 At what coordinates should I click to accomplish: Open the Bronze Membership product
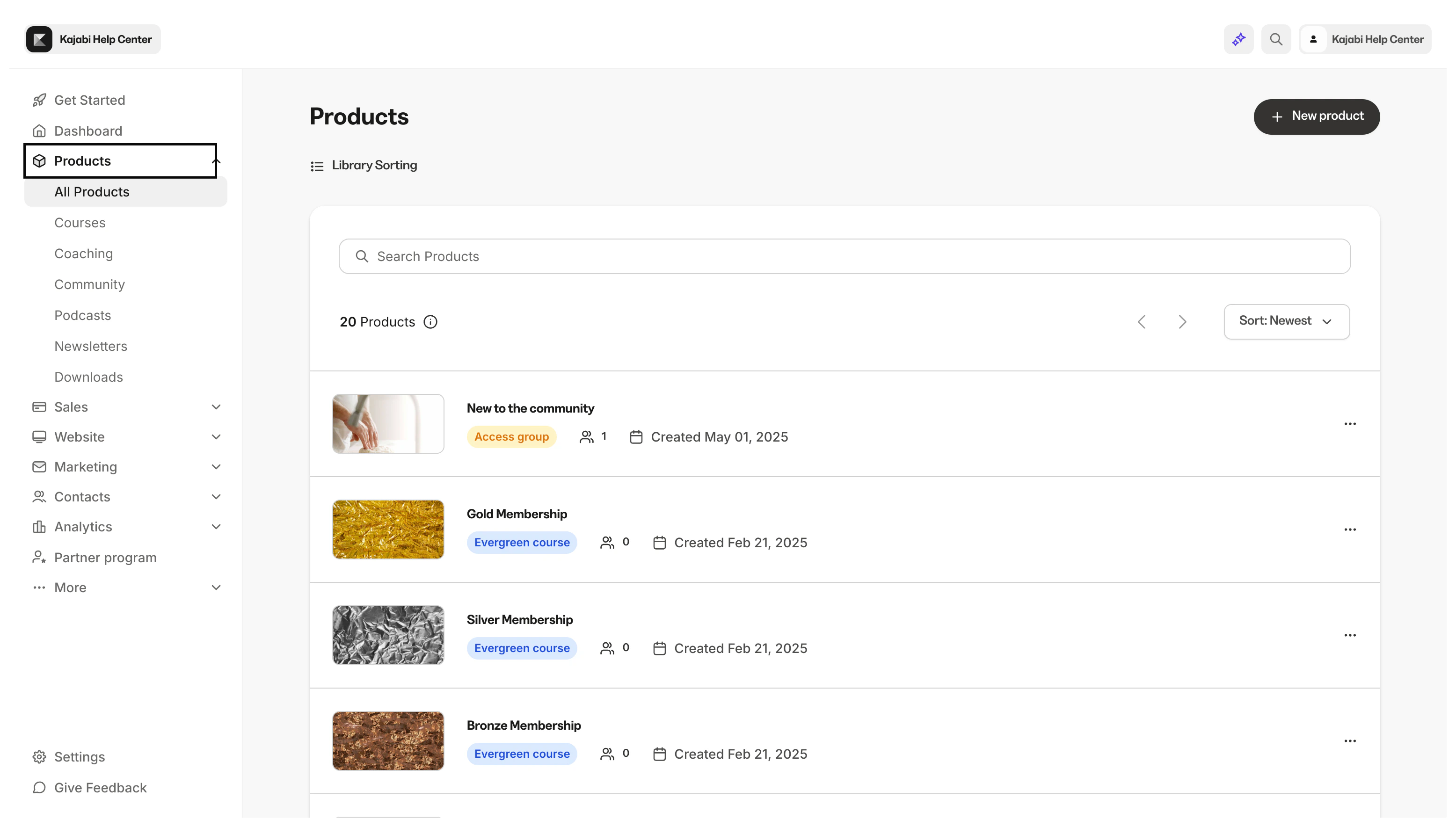(x=523, y=725)
